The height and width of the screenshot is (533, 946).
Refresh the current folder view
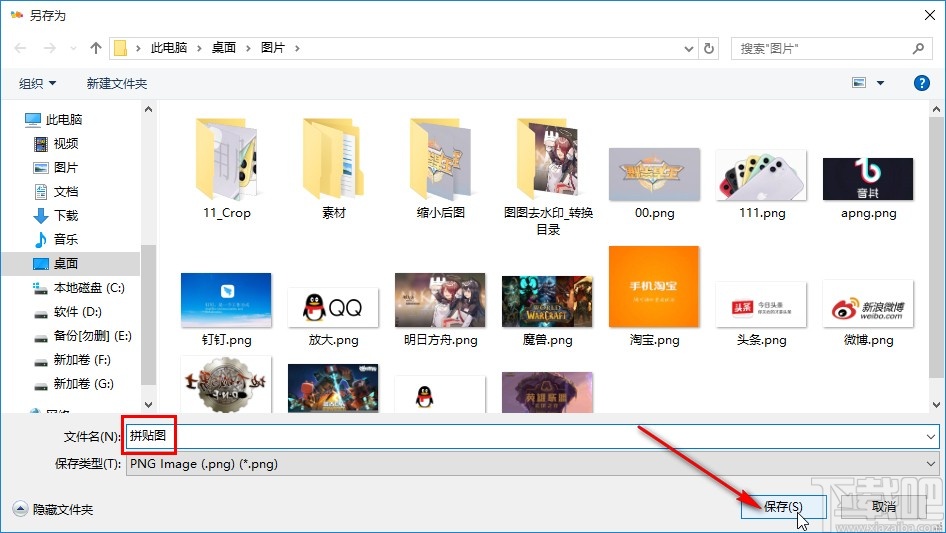coord(710,48)
